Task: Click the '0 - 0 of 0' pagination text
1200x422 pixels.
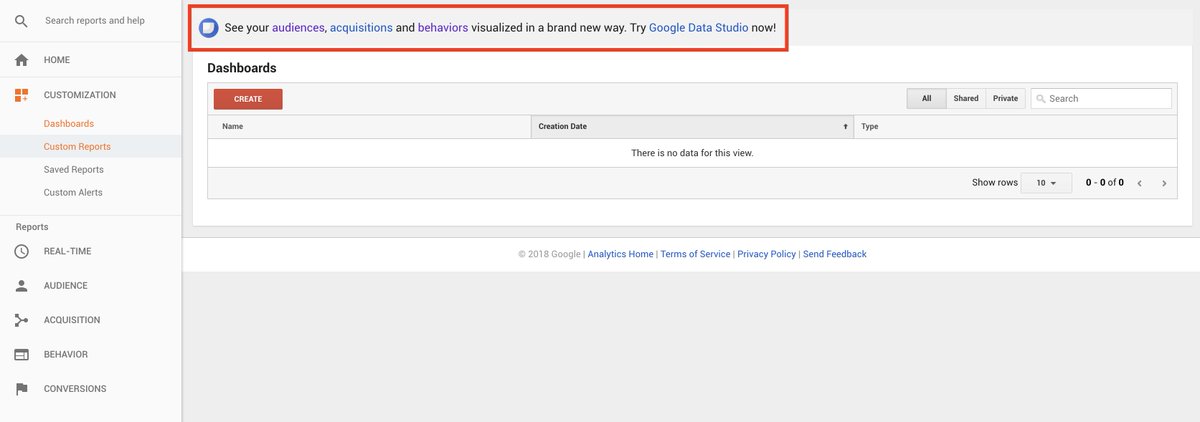Action: coord(1105,183)
